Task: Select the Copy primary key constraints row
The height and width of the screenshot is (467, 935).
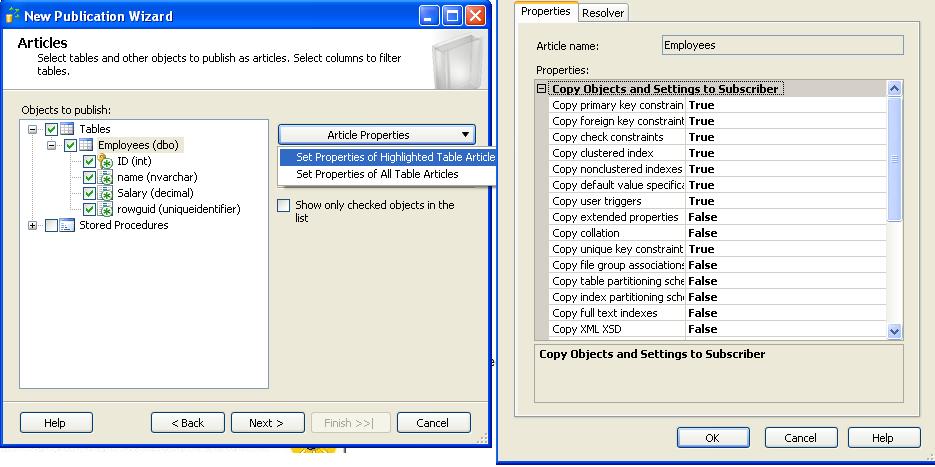Action: point(717,105)
